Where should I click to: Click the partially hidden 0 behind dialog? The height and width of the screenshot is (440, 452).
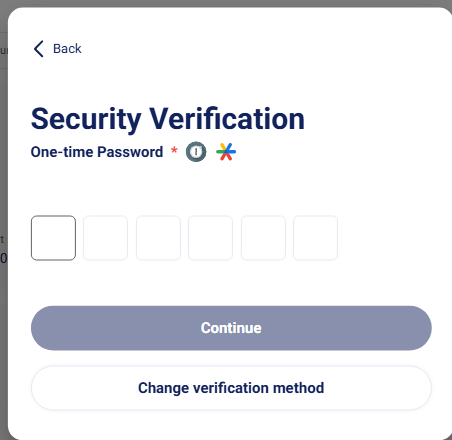point(3,258)
